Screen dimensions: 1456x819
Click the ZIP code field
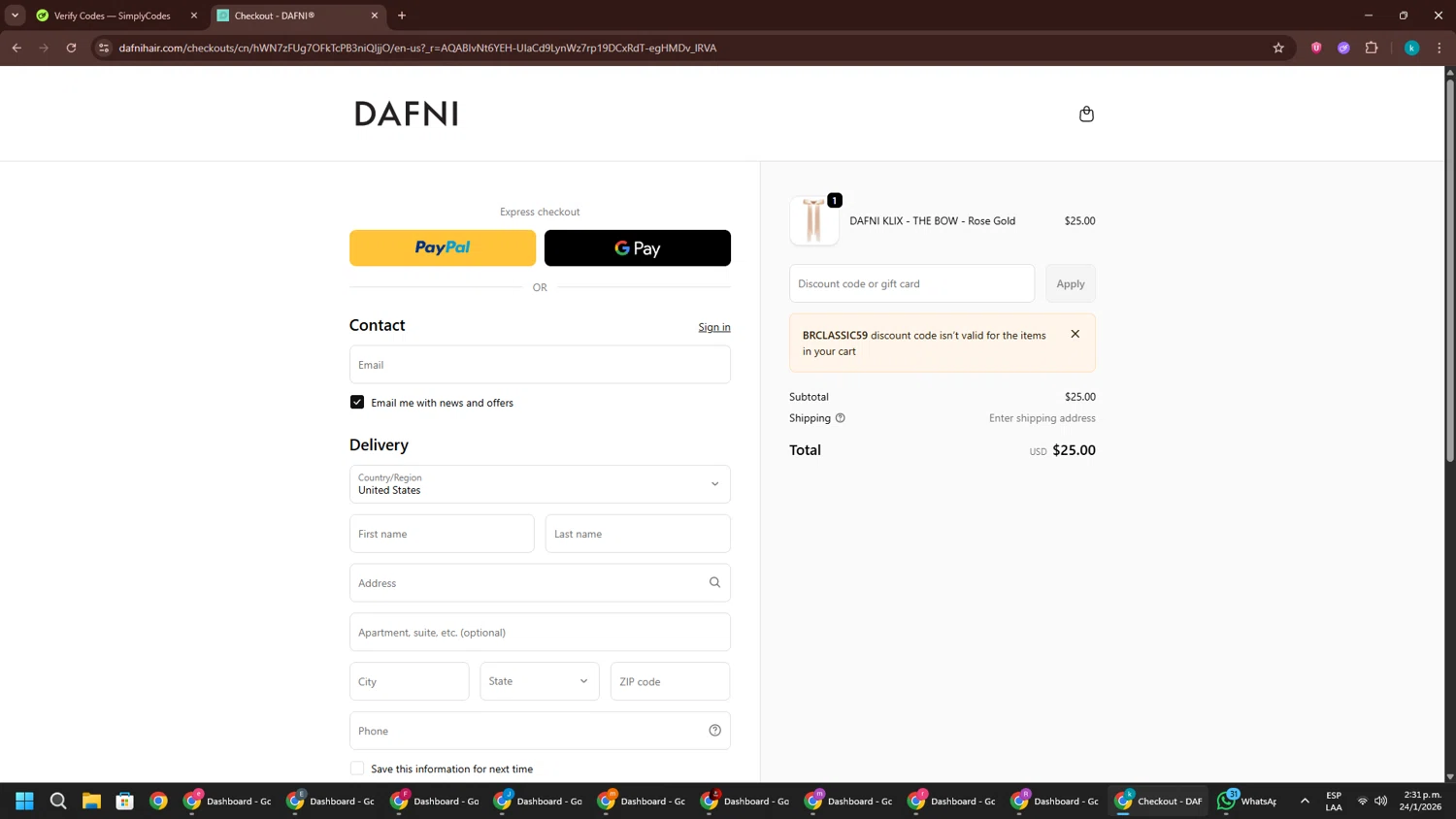tap(670, 681)
